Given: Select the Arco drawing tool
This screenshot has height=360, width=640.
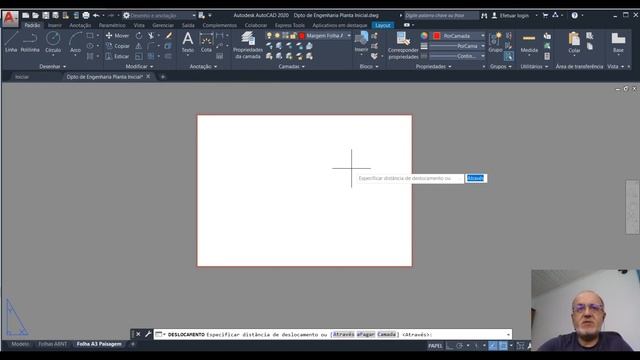Looking at the screenshot, I should (75, 42).
